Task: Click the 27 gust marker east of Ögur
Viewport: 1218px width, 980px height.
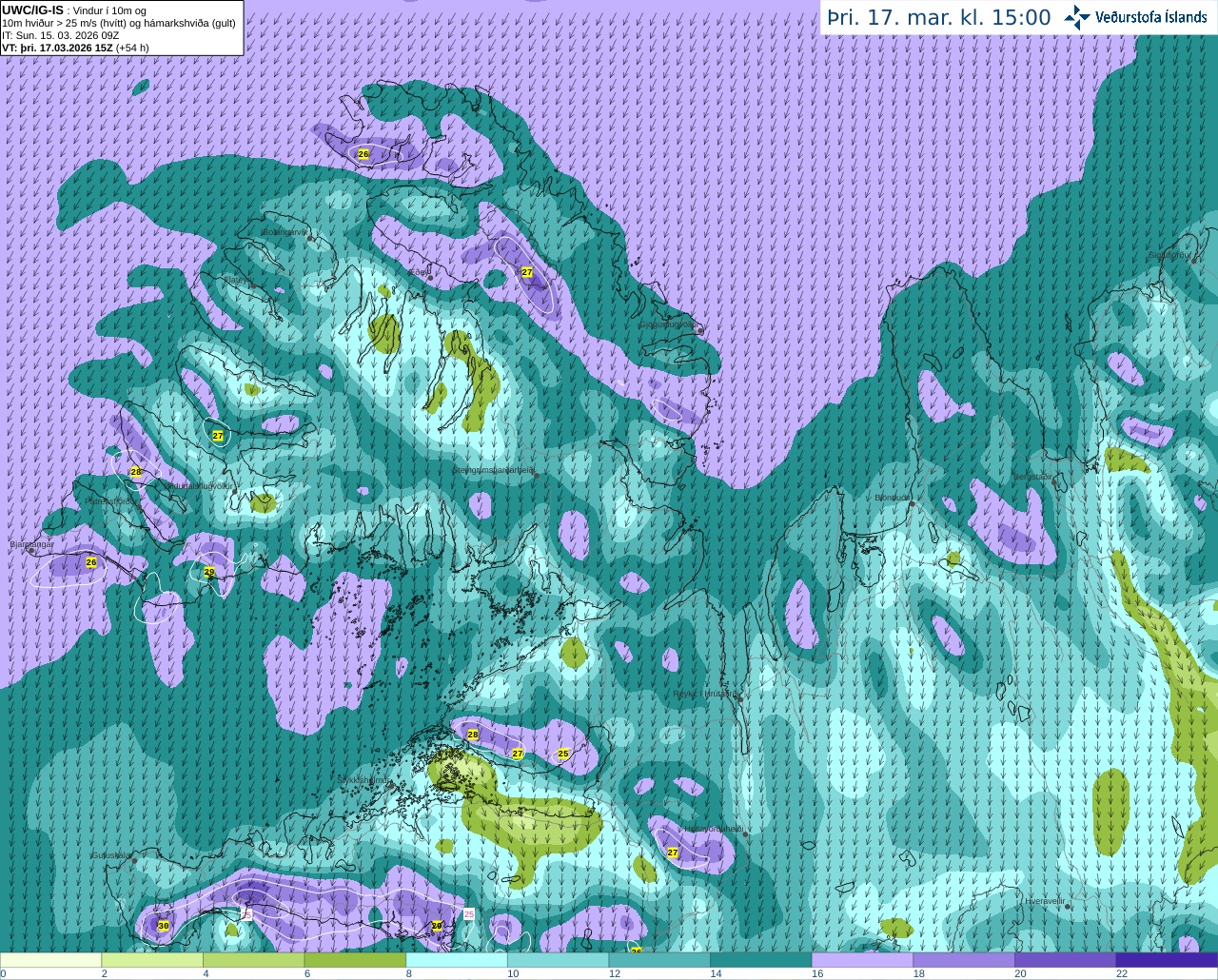Action: click(x=527, y=272)
